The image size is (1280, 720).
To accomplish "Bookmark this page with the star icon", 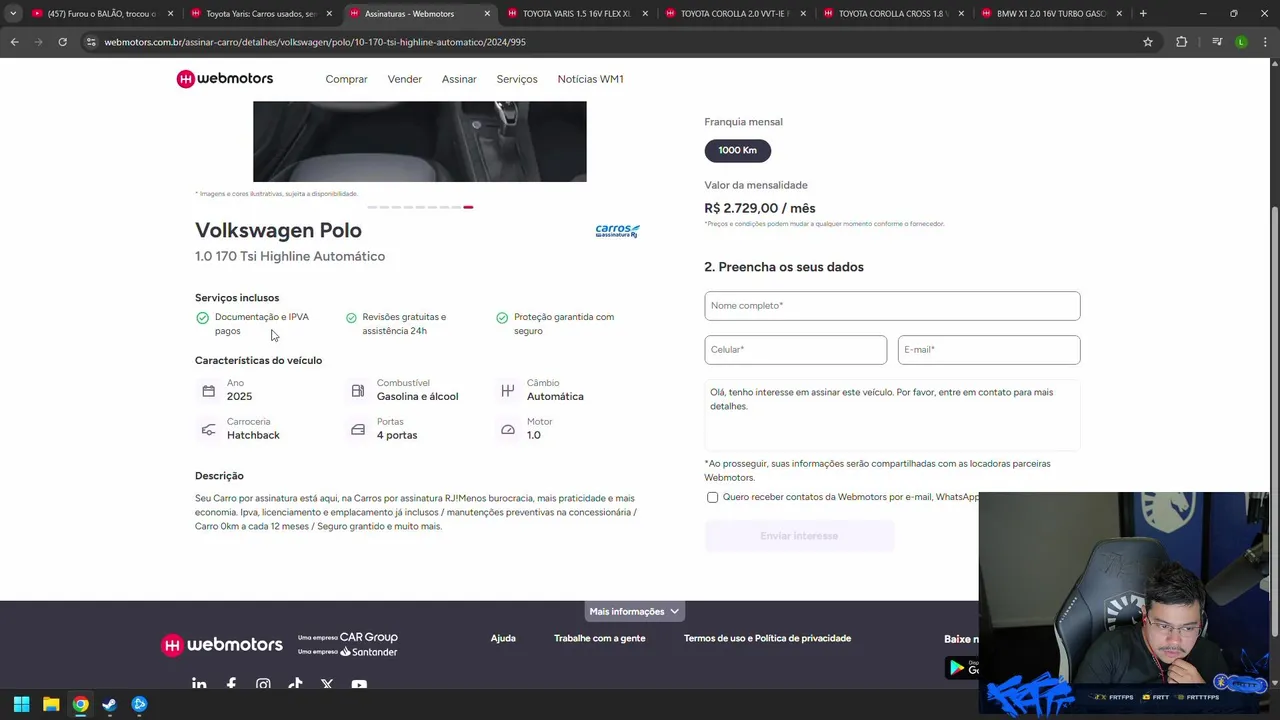I will click(x=1148, y=42).
